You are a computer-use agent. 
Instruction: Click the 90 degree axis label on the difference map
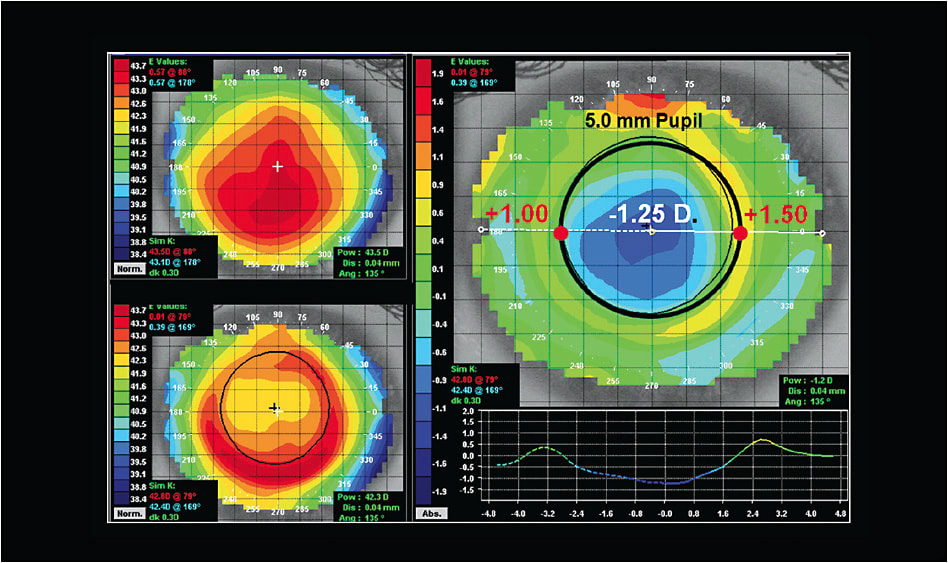point(652,80)
